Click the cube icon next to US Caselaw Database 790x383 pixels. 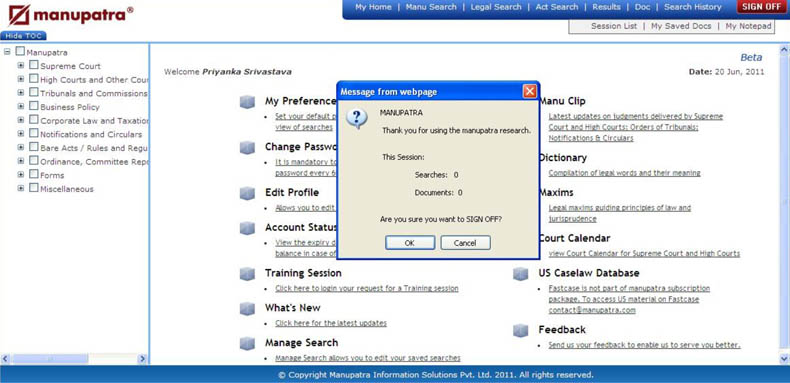tap(520, 274)
